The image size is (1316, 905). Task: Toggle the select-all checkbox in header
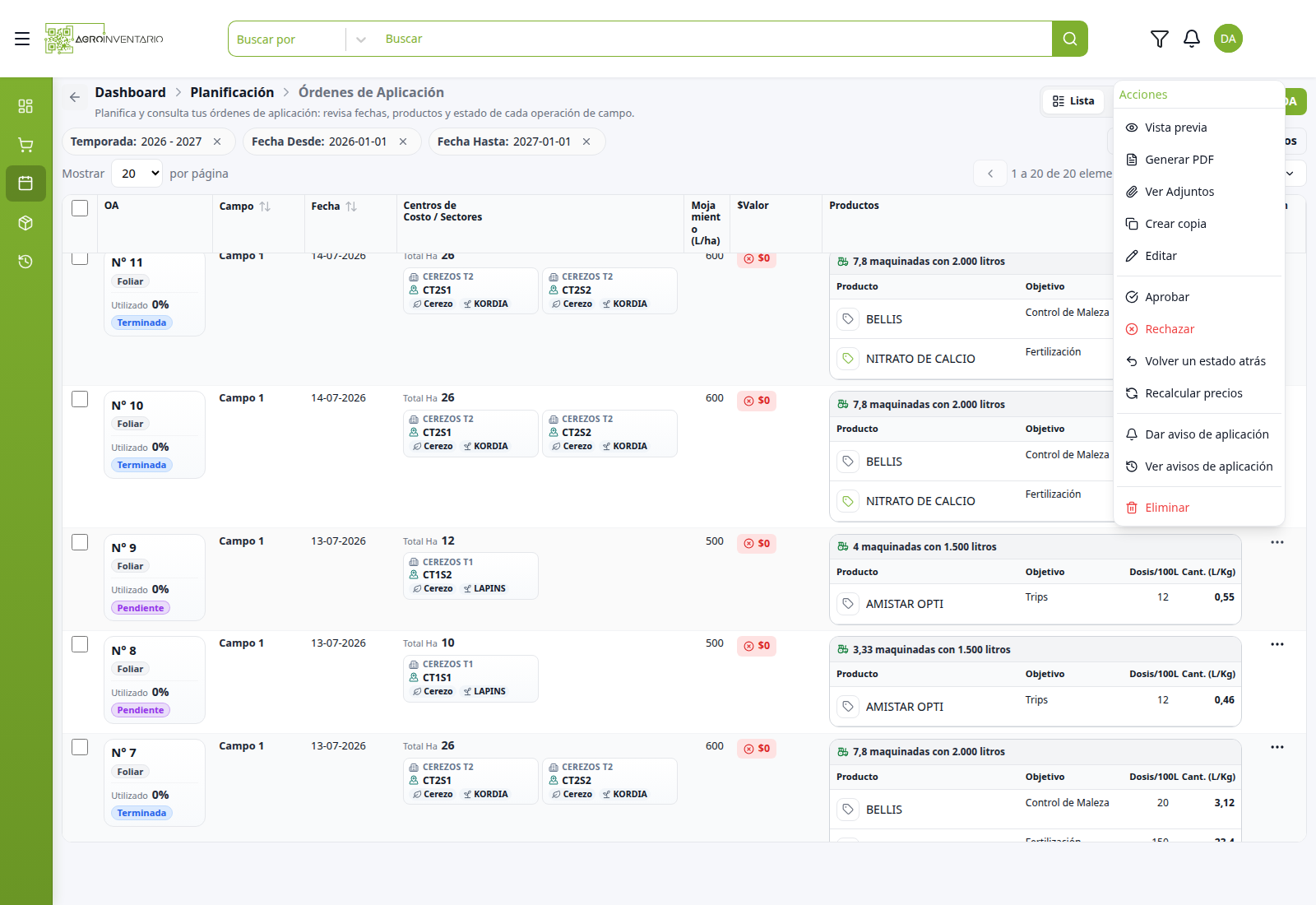click(80, 208)
